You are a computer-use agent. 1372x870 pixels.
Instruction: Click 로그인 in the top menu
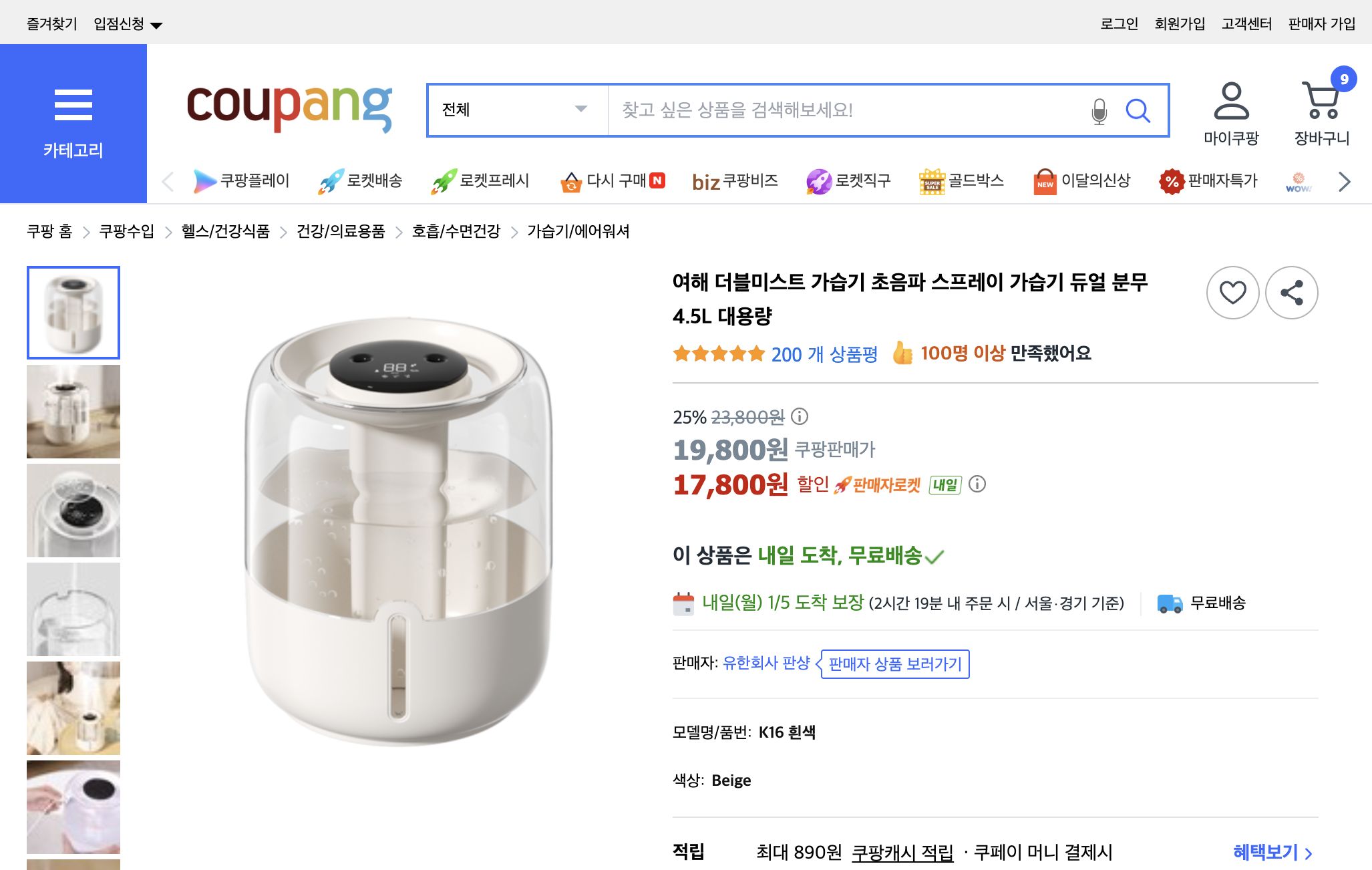[x=1118, y=23]
